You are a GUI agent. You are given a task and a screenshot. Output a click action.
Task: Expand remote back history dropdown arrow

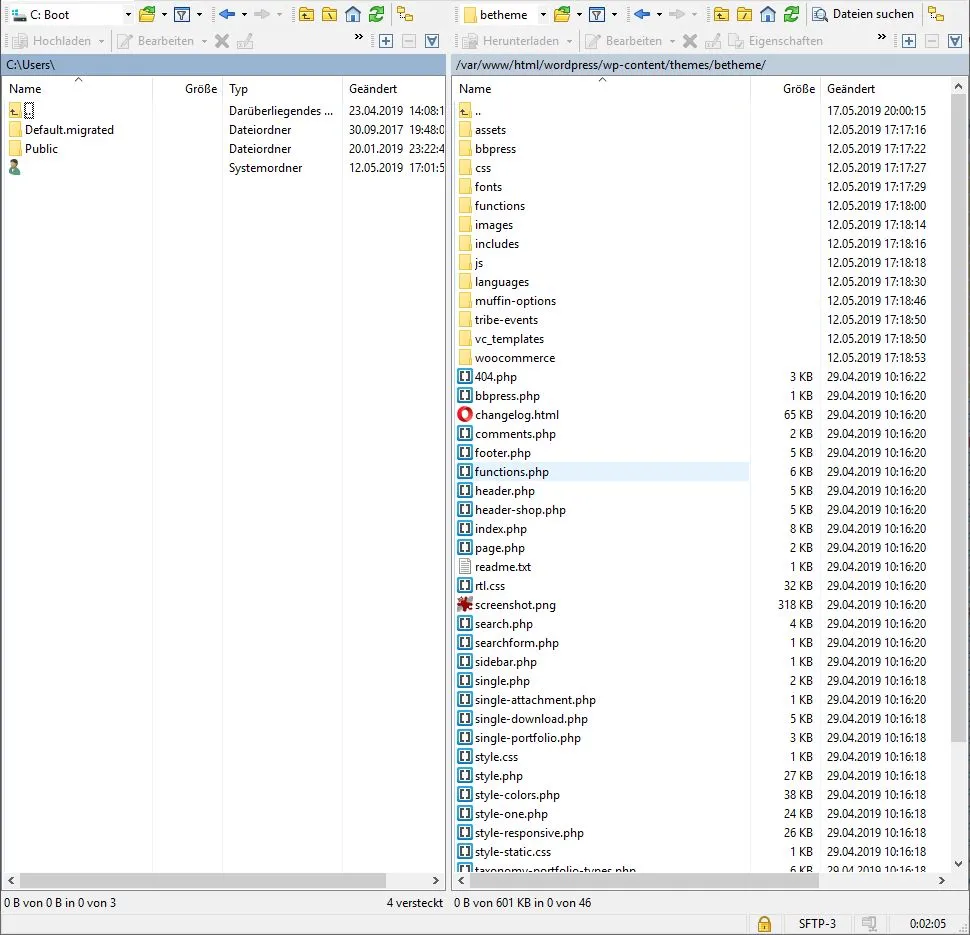[659, 14]
